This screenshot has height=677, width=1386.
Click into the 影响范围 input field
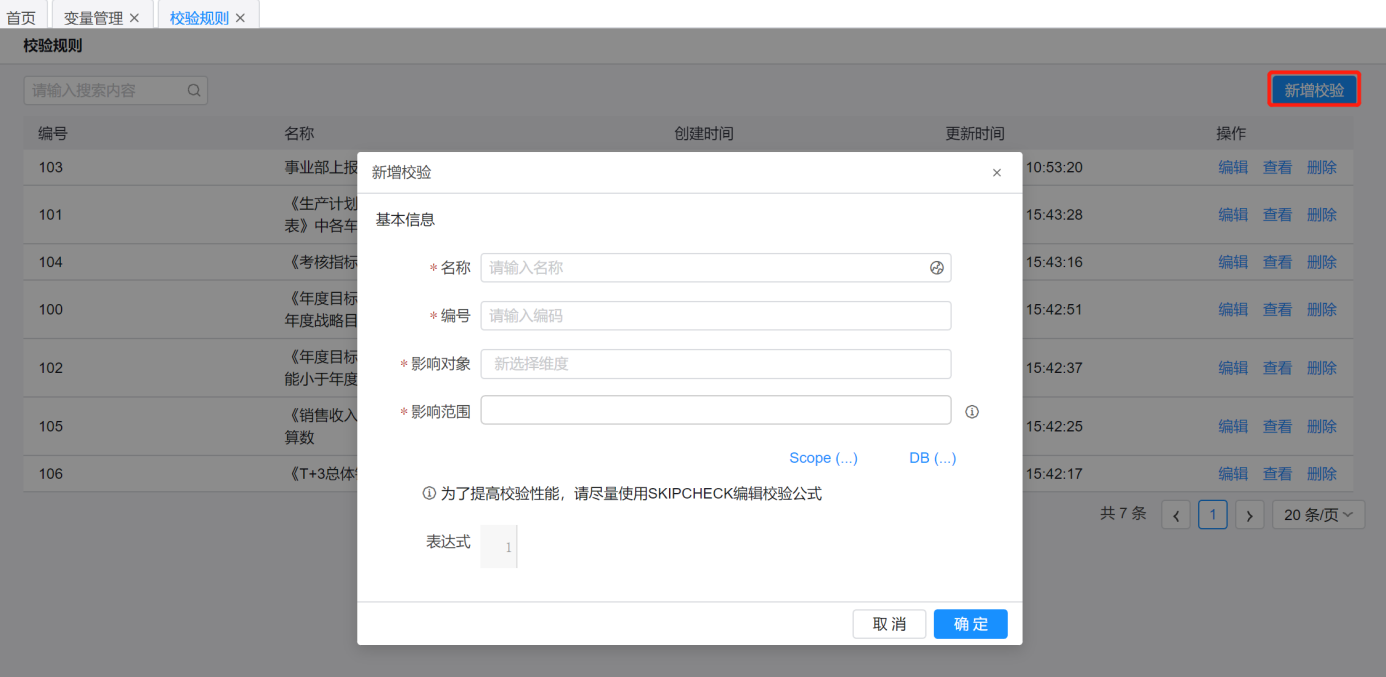coord(715,410)
